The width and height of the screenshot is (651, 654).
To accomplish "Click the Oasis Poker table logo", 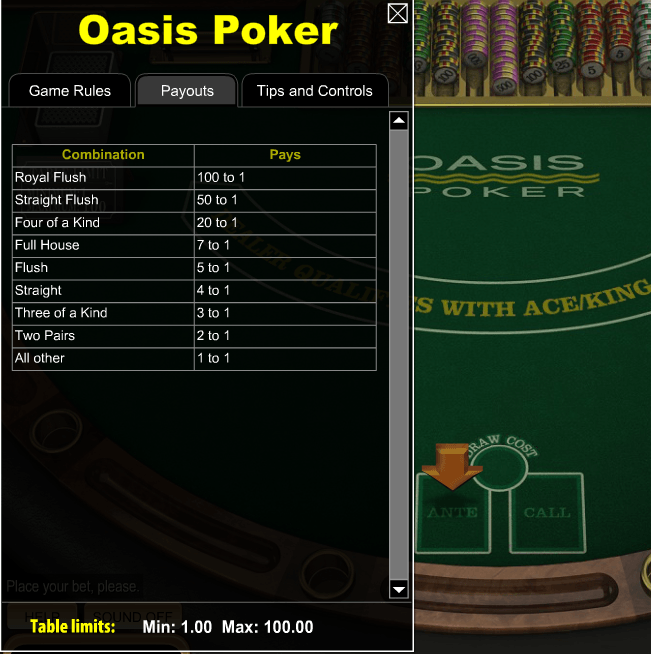I will pyautogui.click(x=500, y=176).
